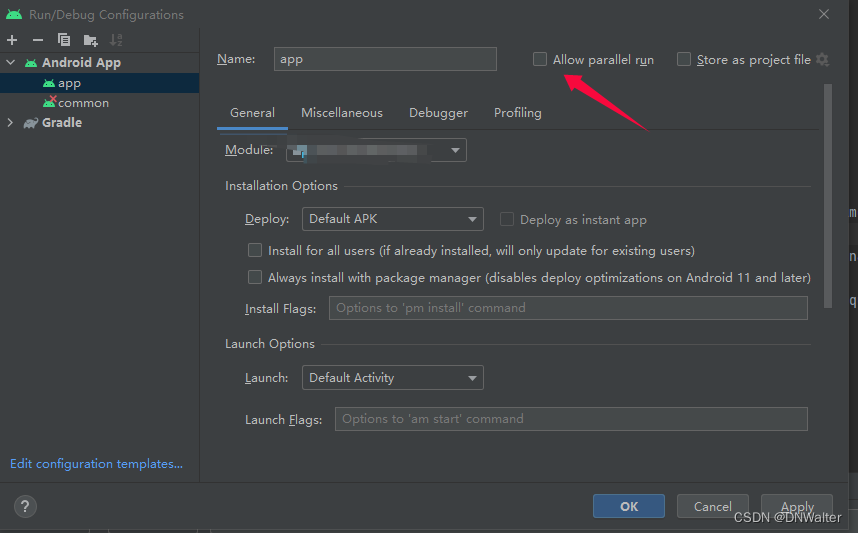Open the Miscellaneous tab
The width and height of the screenshot is (858, 533).
point(342,113)
